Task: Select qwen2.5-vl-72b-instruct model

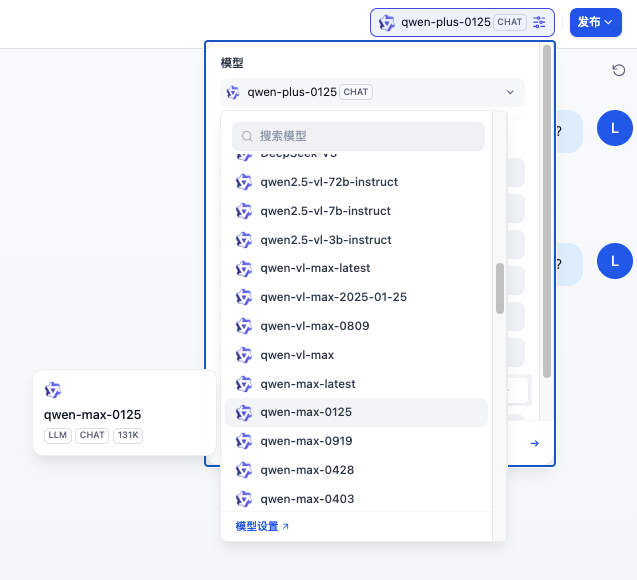Action: (x=356, y=182)
